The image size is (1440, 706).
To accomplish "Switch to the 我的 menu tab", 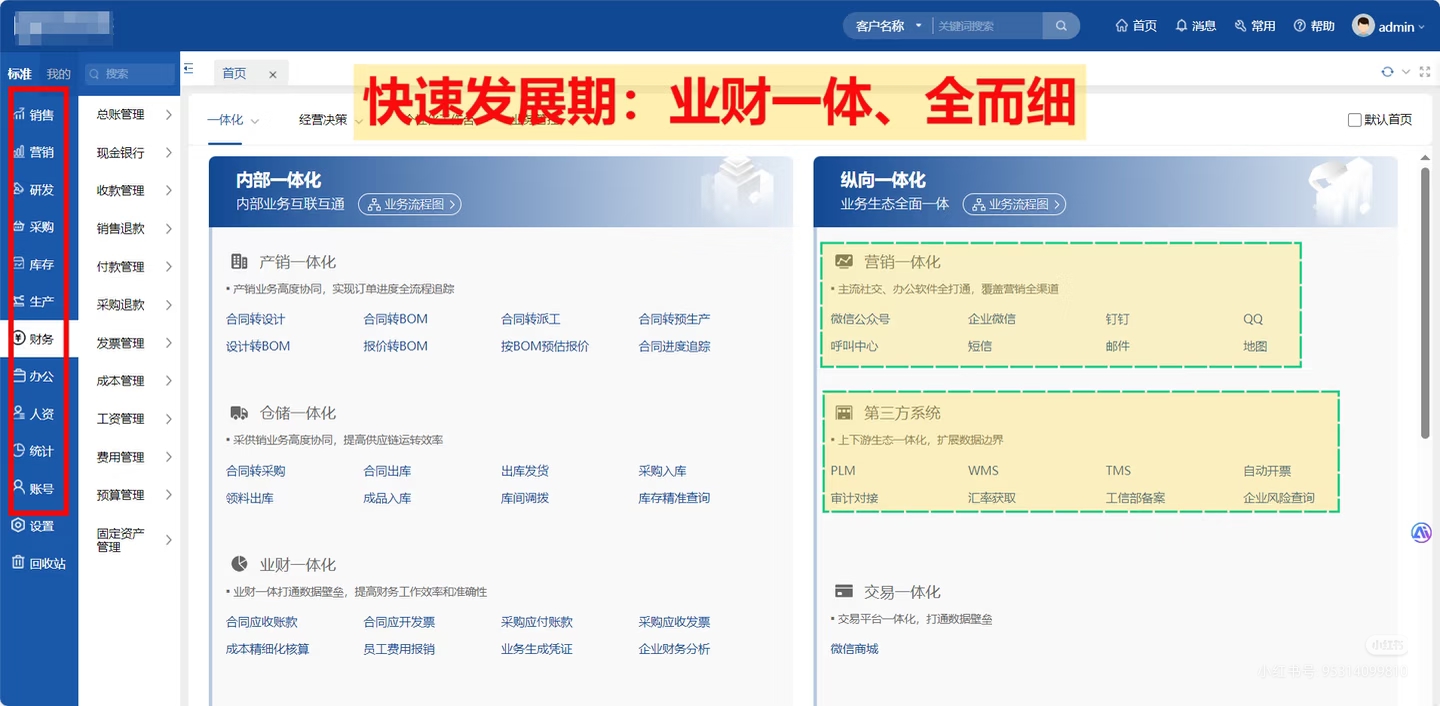I will point(59,74).
